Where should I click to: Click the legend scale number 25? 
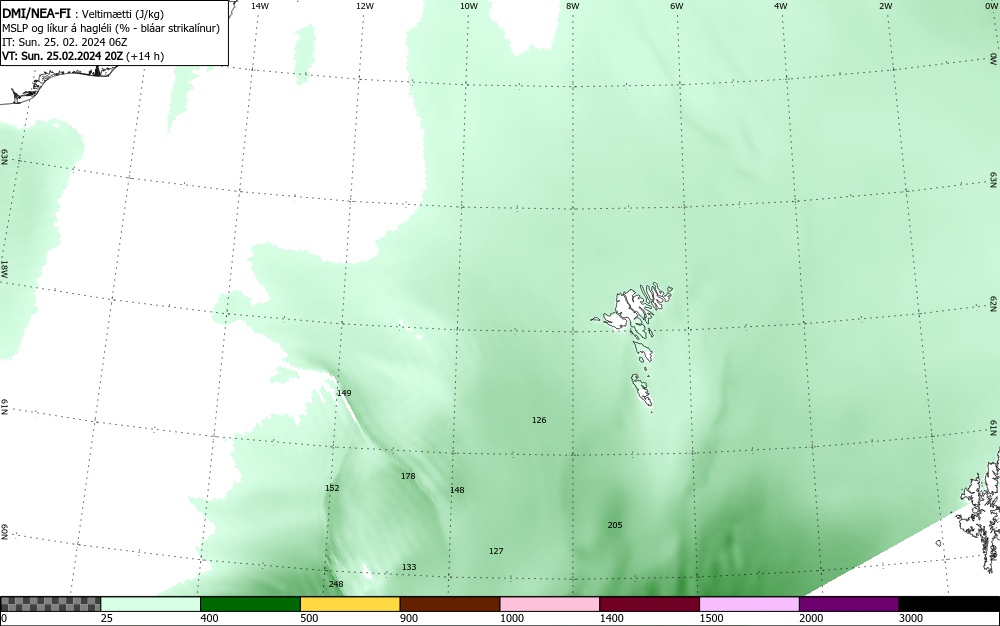[107, 618]
